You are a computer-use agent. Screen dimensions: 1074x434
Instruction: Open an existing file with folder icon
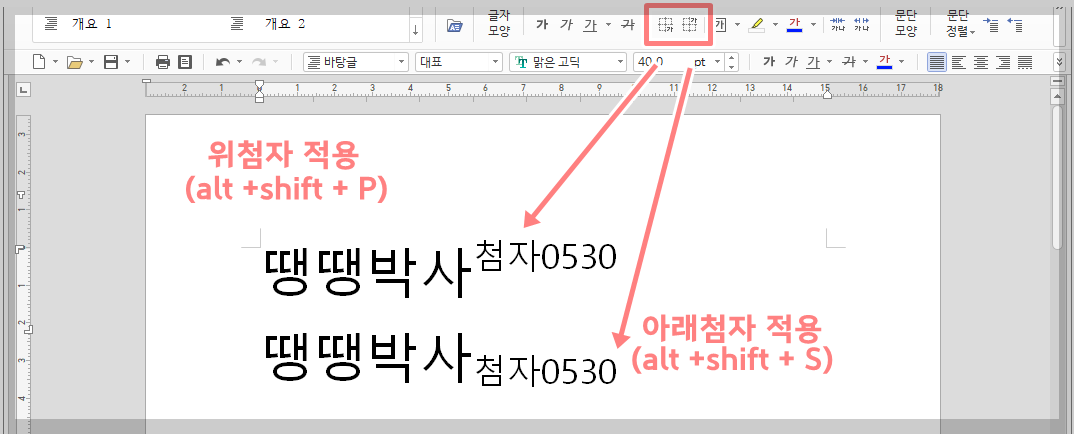click(x=75, y=62)
